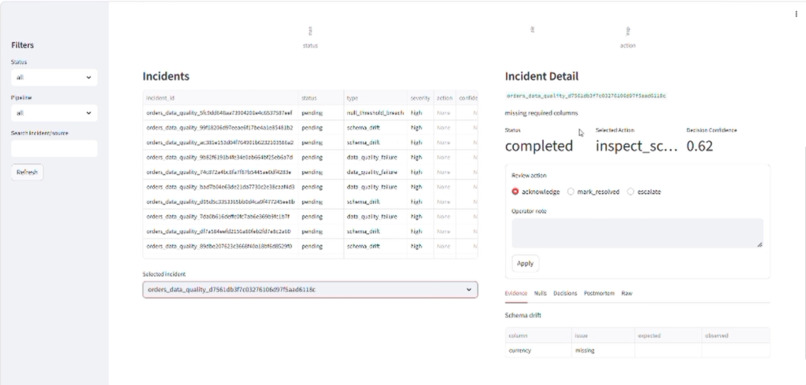Switch to the Evidence tab
The width and height of the screenshot is (806, 385).
tap(516, 294)
